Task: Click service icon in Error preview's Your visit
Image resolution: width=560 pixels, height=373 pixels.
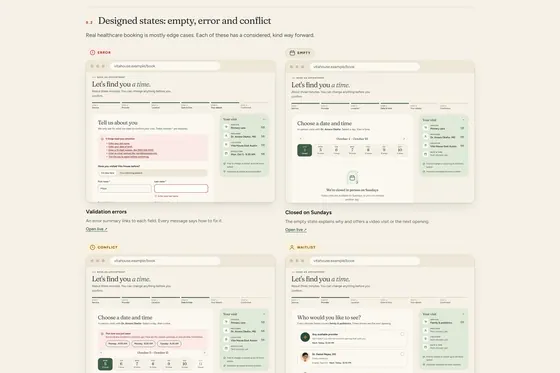Action: [226, 127]
